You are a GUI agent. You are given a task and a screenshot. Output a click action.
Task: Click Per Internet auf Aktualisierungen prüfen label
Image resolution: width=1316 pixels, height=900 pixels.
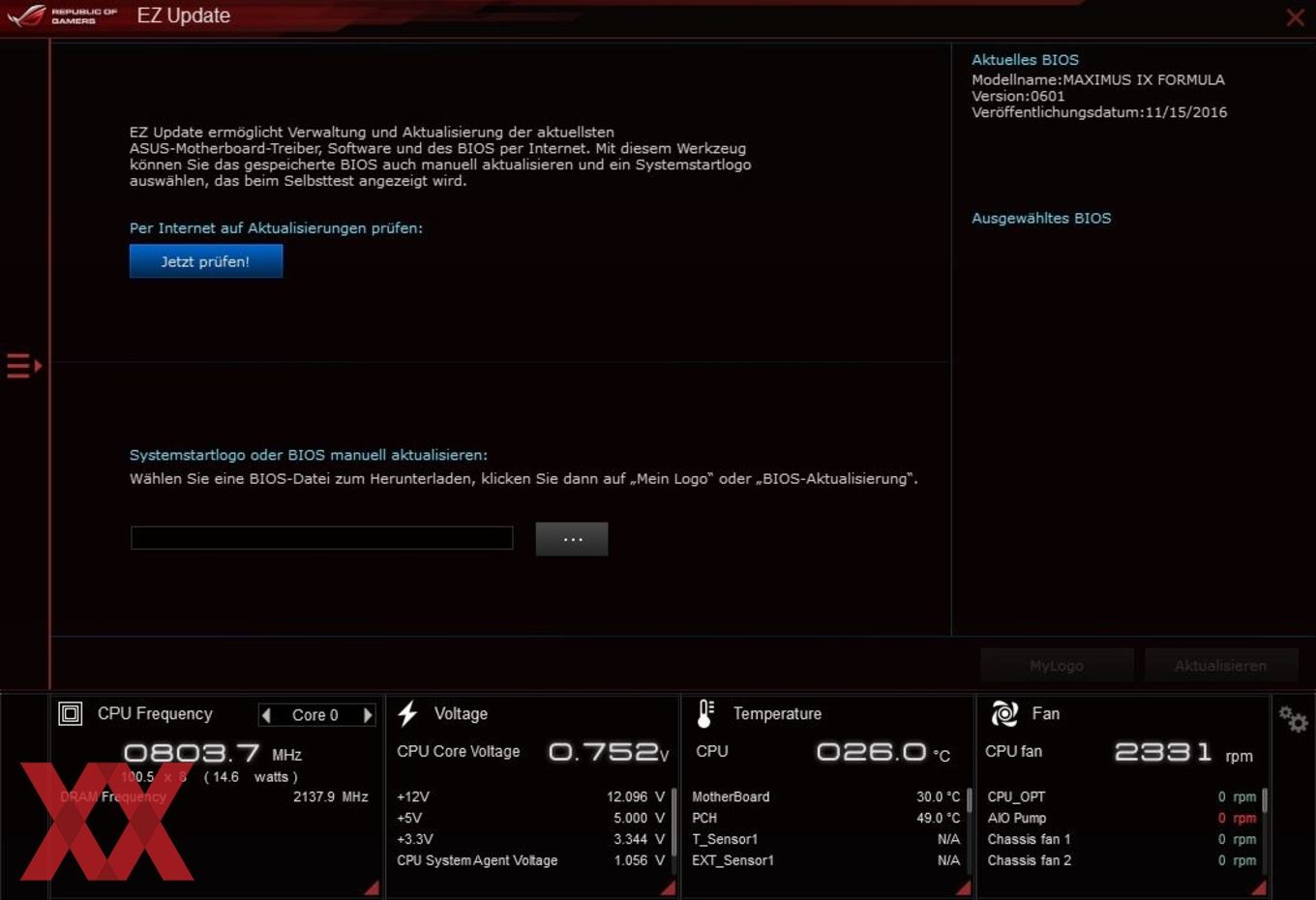click(276, 228)
